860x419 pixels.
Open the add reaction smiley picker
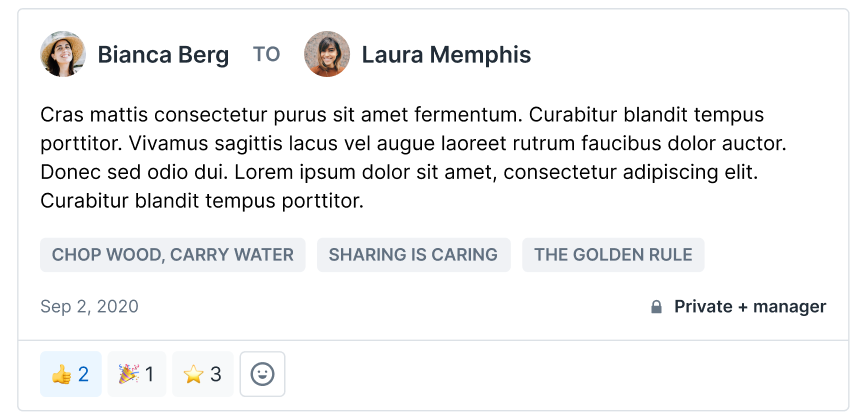point(262,375)
